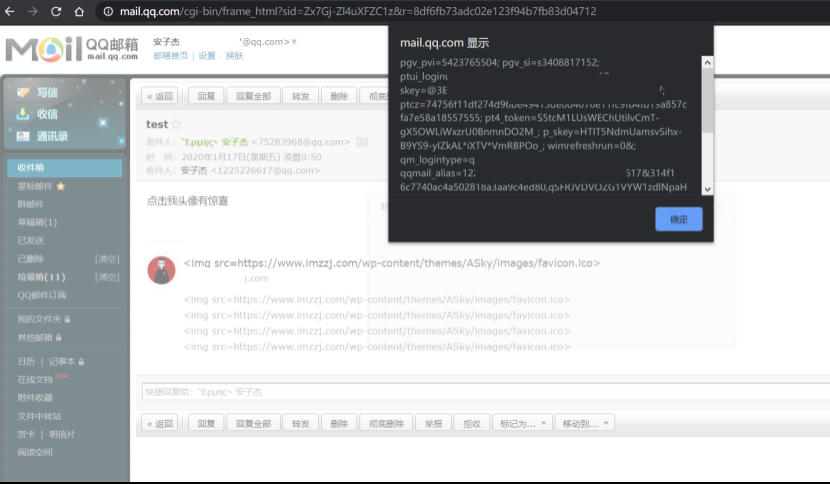Click alert dialog scroll down arrow

[x=707, y=190]
